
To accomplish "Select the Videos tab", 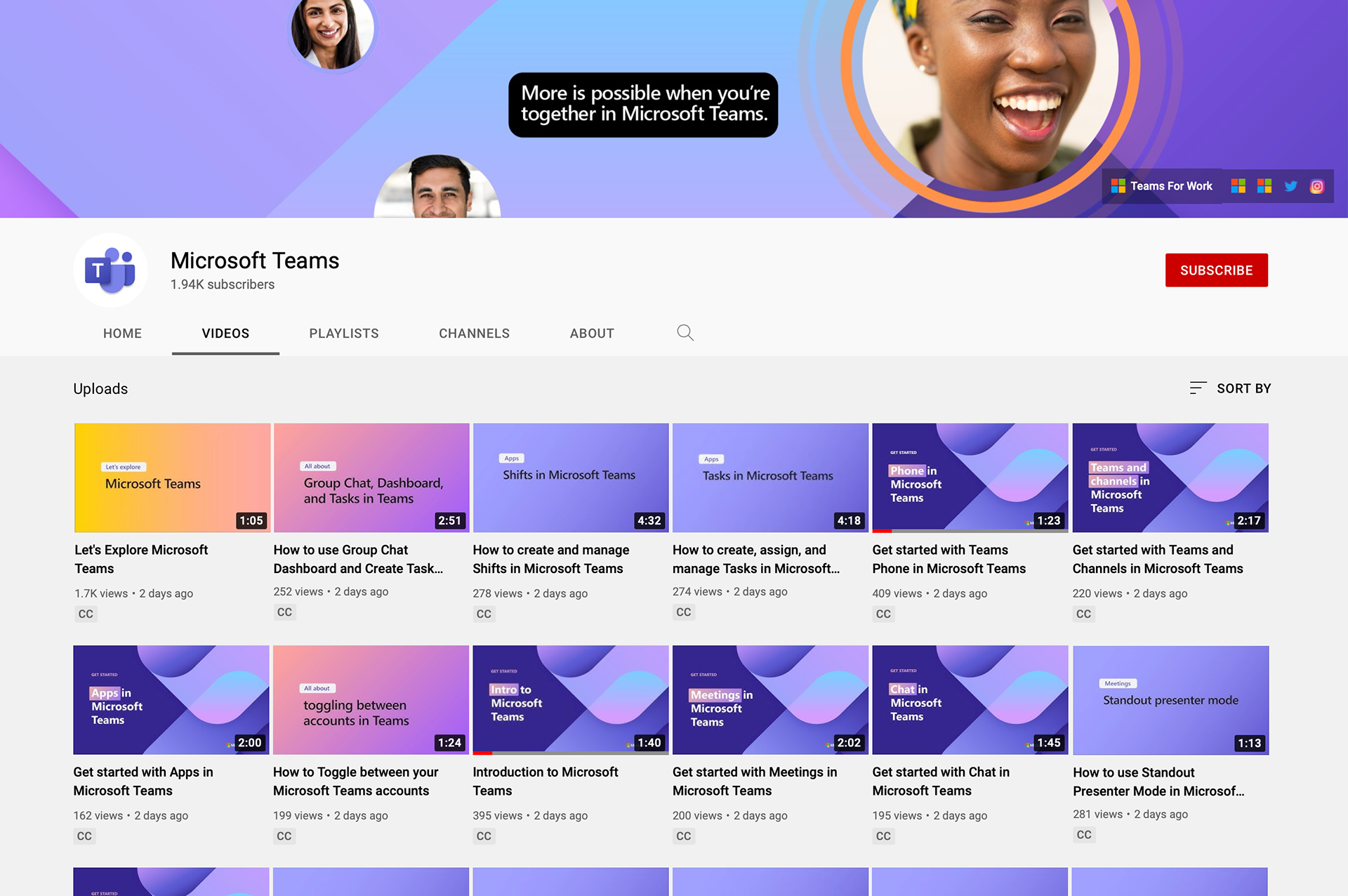I will pyautogui.click(x=225, y=334).
